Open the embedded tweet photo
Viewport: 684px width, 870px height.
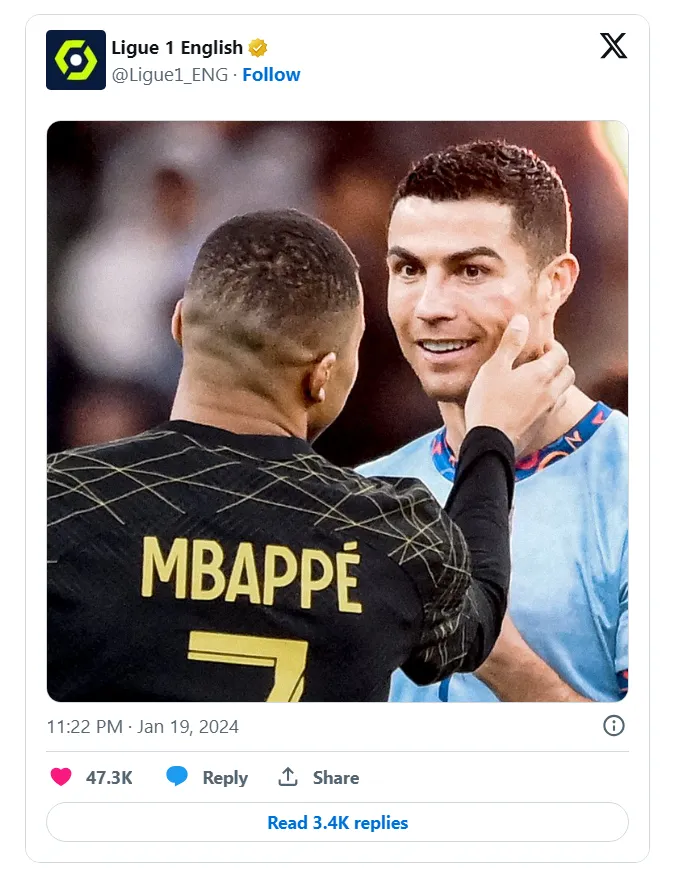[337, 300]
